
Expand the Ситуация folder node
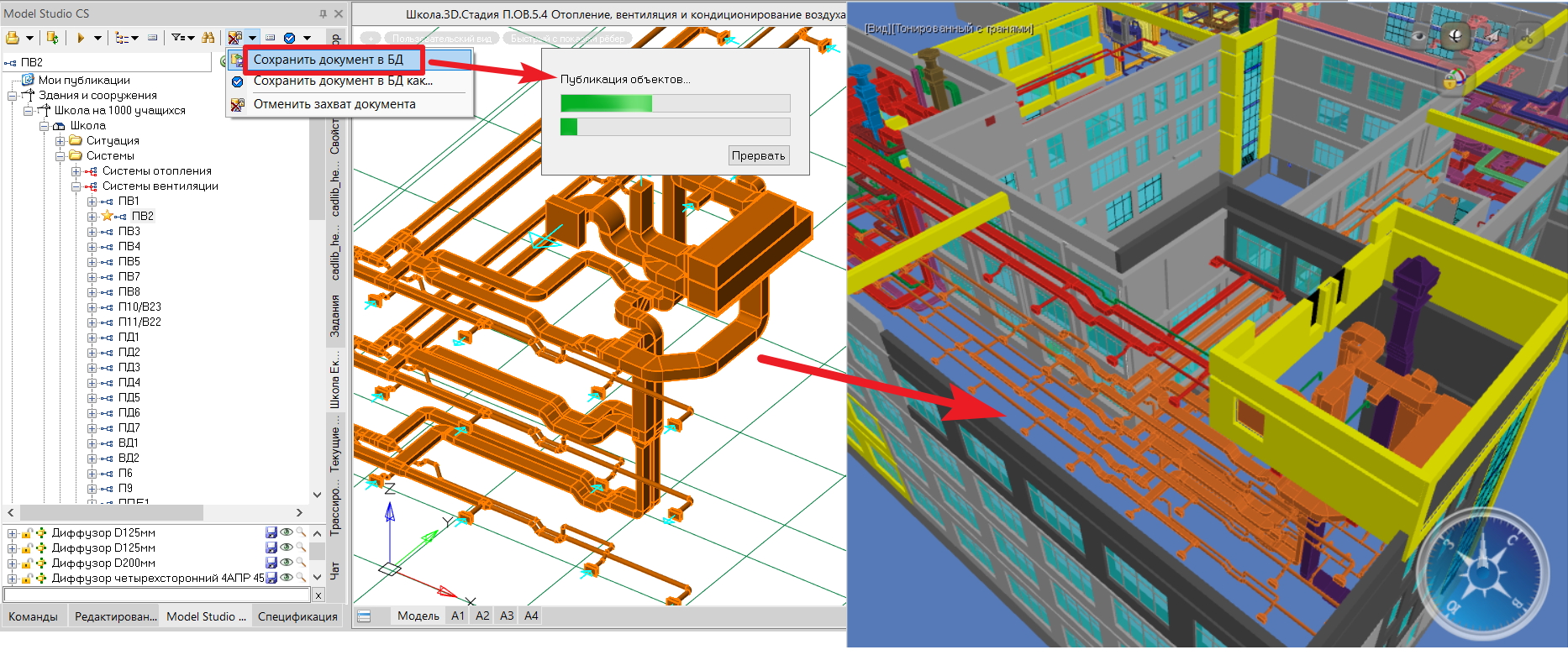[60, 141]
